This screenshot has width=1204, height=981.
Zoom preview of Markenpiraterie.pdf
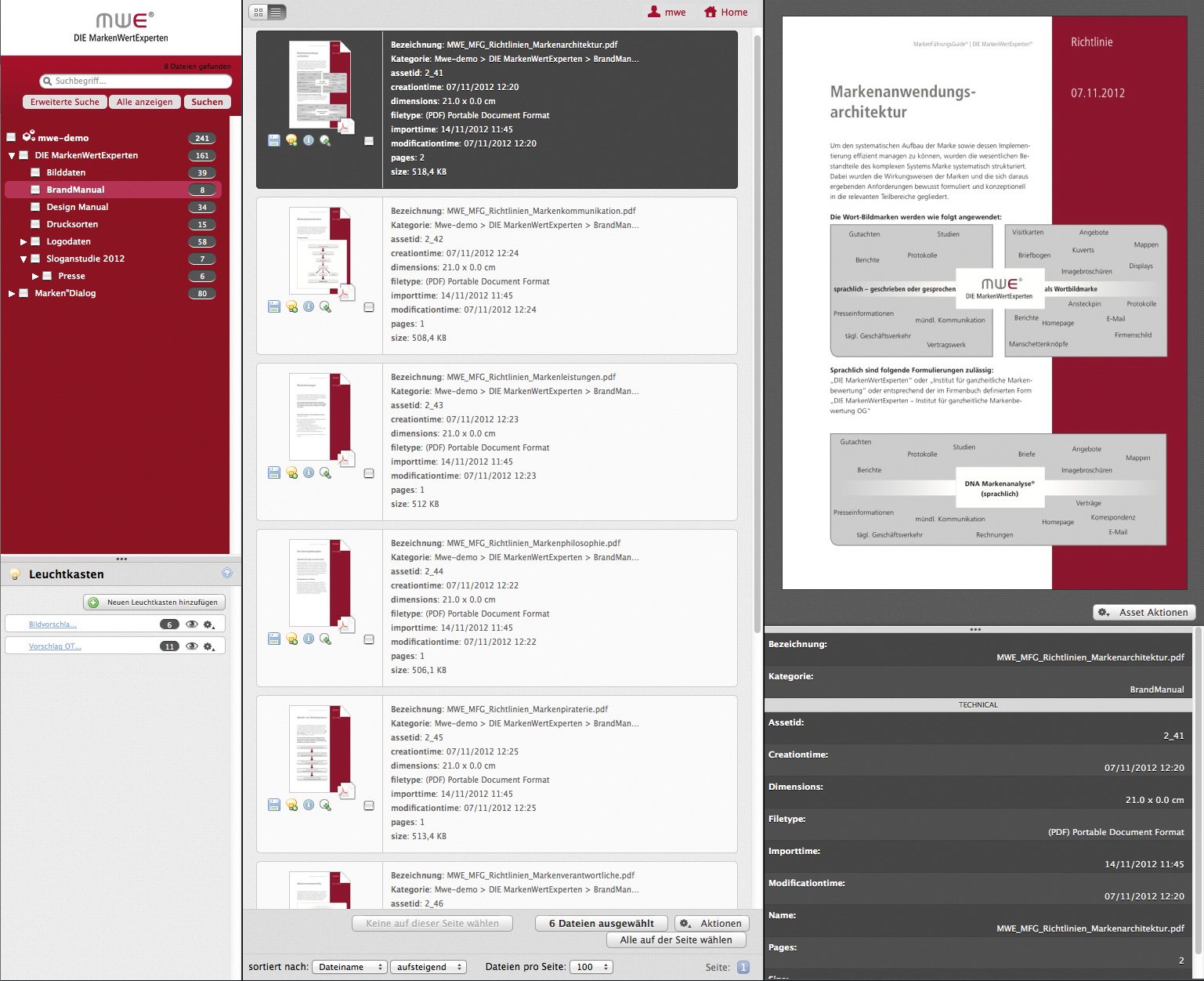click(x=325, y=805)
